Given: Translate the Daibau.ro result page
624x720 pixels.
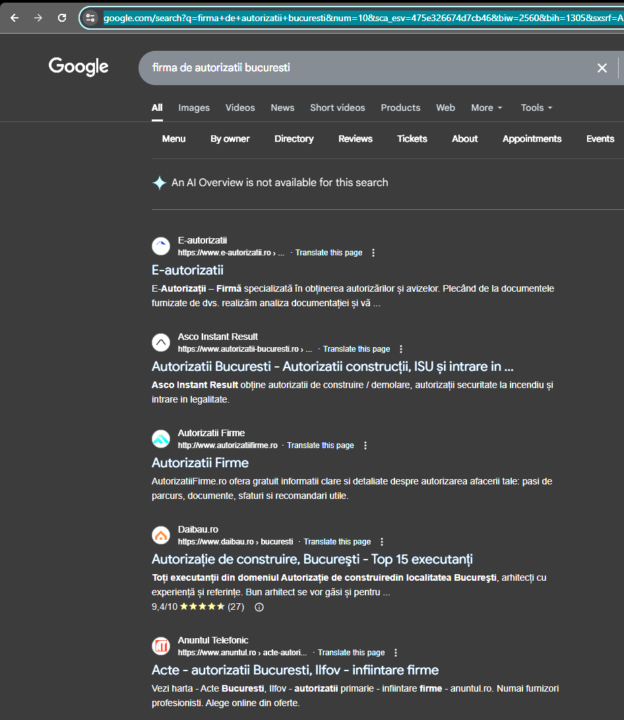Looking at the screenshot, I should 337,542.
